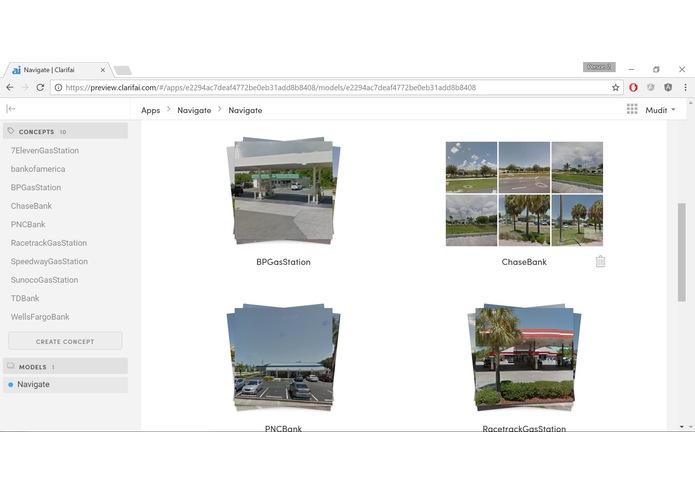Click the address bar URL
Image resolution: width=695 pixels, height=494 pixels.
tap(270, 88)
